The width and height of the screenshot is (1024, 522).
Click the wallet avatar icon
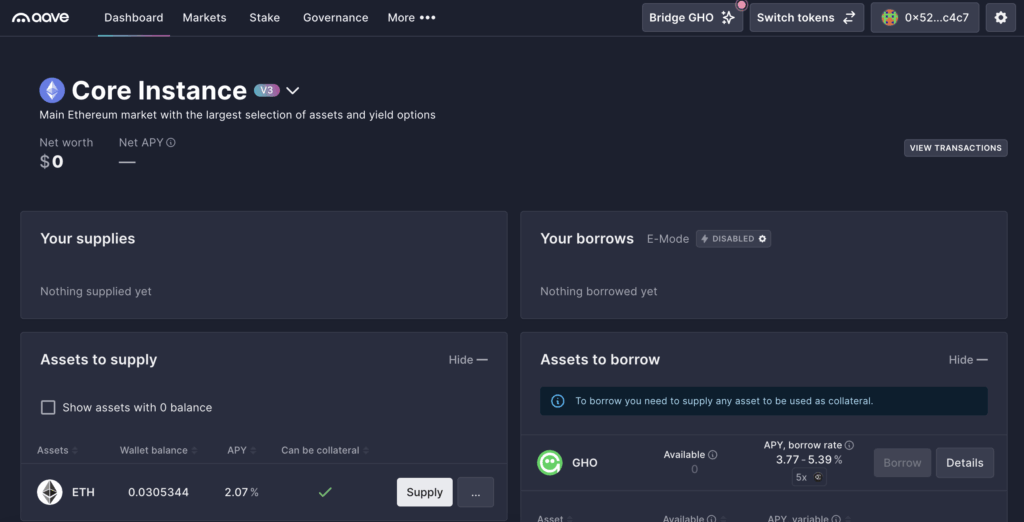coord(889,18)
